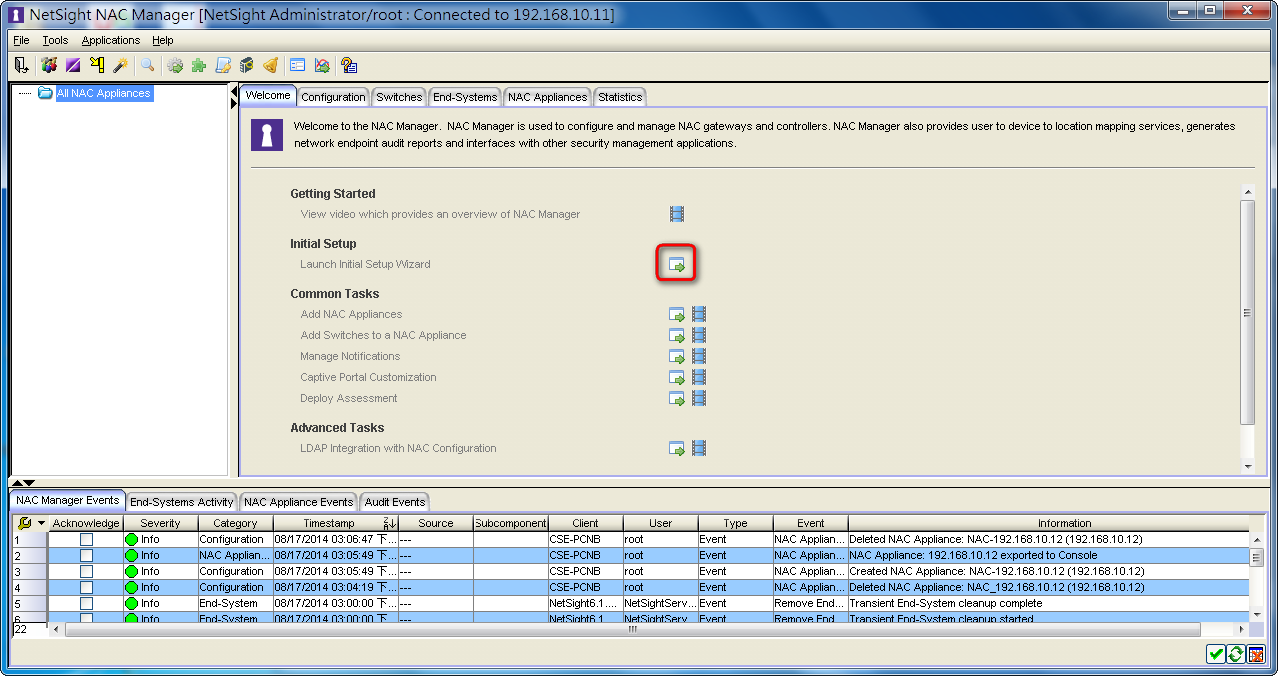Click launch icon for LDAP Integration task
The height and width of the screenshot is (676, 1278).
[677, 448]
